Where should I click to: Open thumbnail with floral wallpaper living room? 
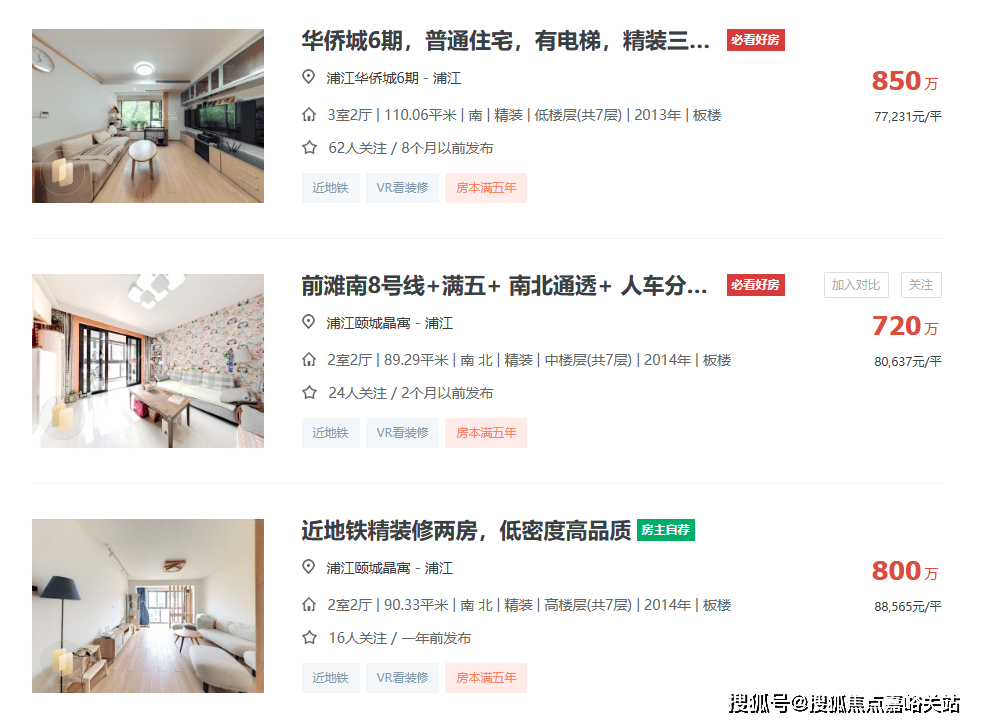[x=148, y=361]
